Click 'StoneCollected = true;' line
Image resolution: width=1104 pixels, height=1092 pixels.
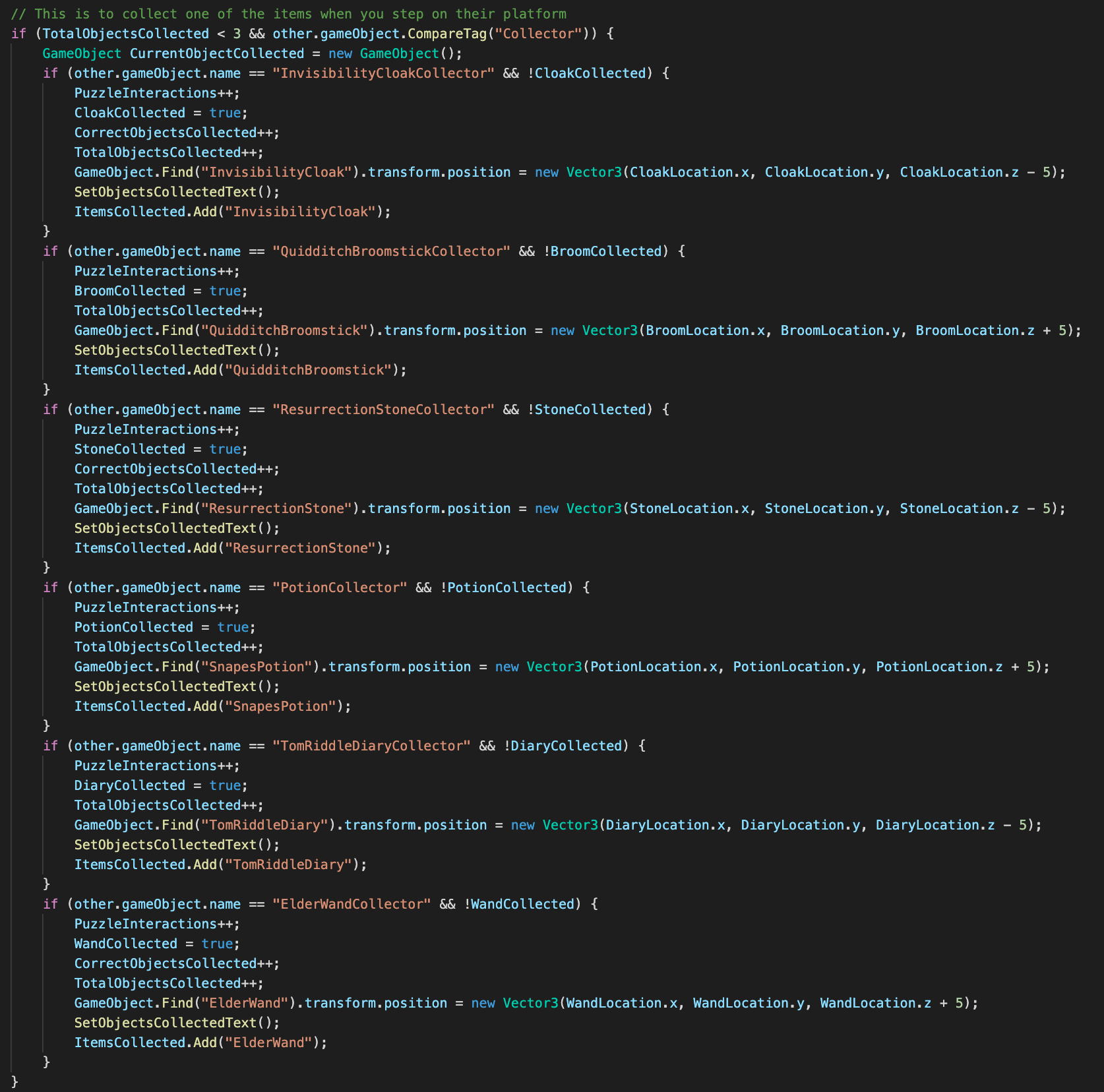161,449
